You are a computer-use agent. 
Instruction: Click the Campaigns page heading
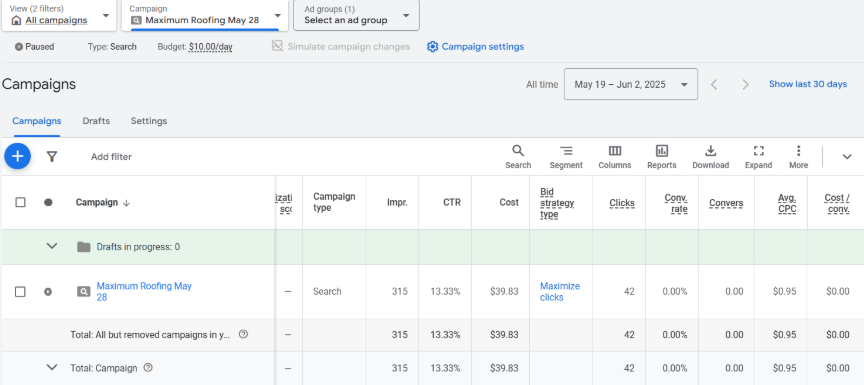click(x=39, y=84)
